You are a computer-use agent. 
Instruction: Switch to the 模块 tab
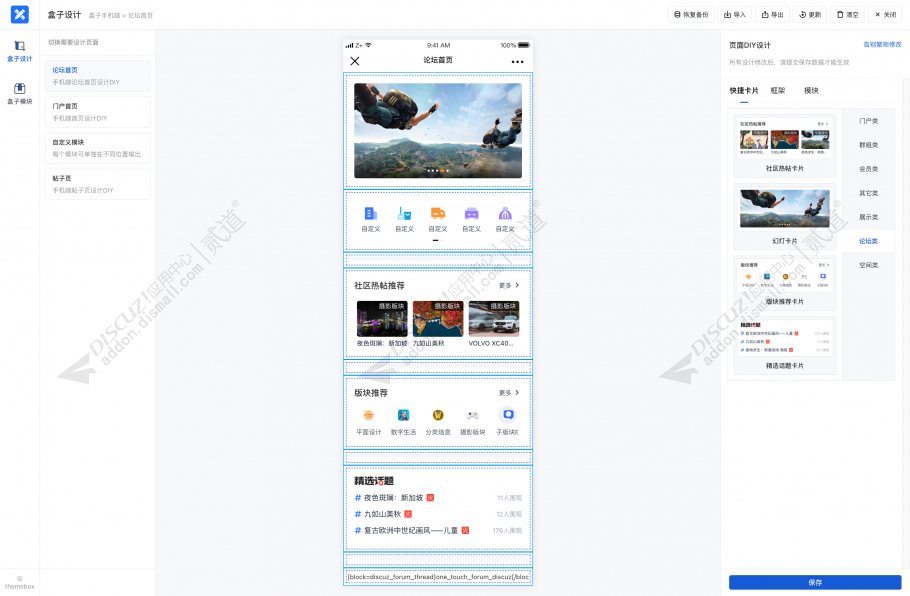coord(811,91)
